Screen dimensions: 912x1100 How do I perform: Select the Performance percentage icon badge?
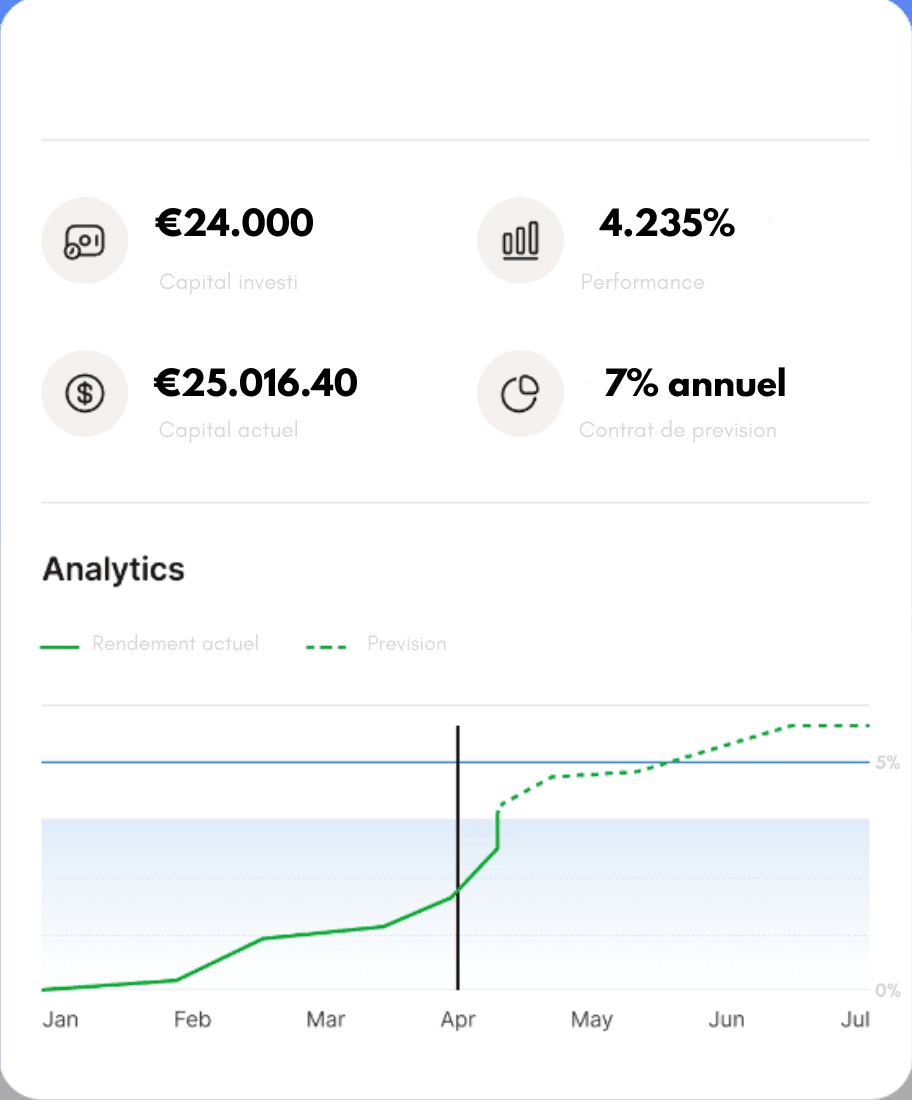pos(520,240)
